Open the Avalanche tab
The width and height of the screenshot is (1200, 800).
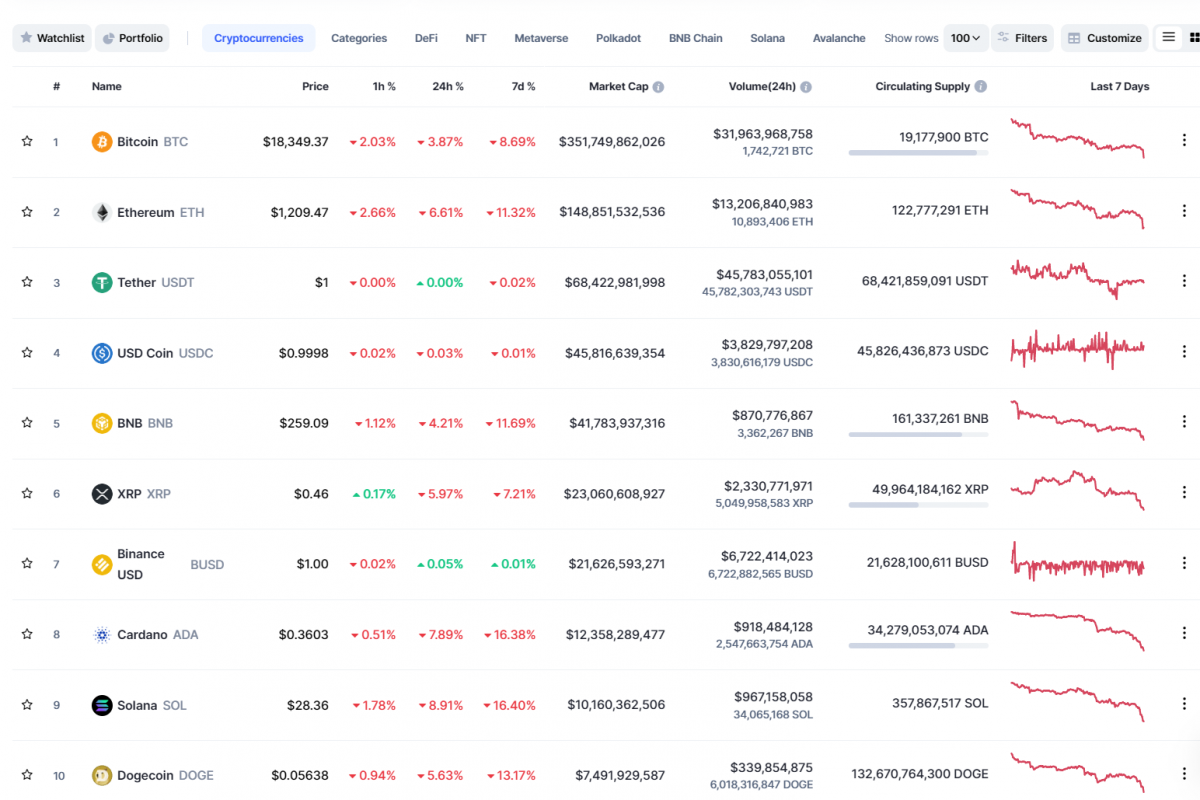[x=839, y=38]
